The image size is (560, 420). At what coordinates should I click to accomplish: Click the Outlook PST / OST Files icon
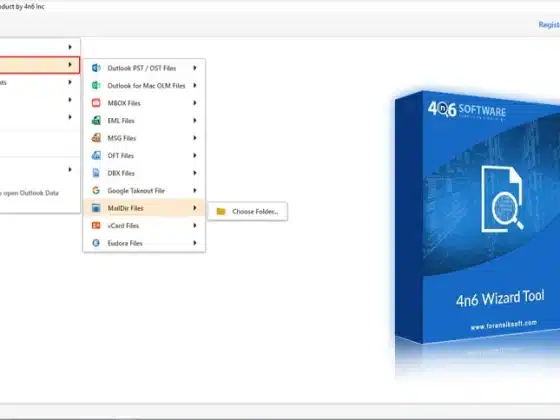click(x=96, y=68)
